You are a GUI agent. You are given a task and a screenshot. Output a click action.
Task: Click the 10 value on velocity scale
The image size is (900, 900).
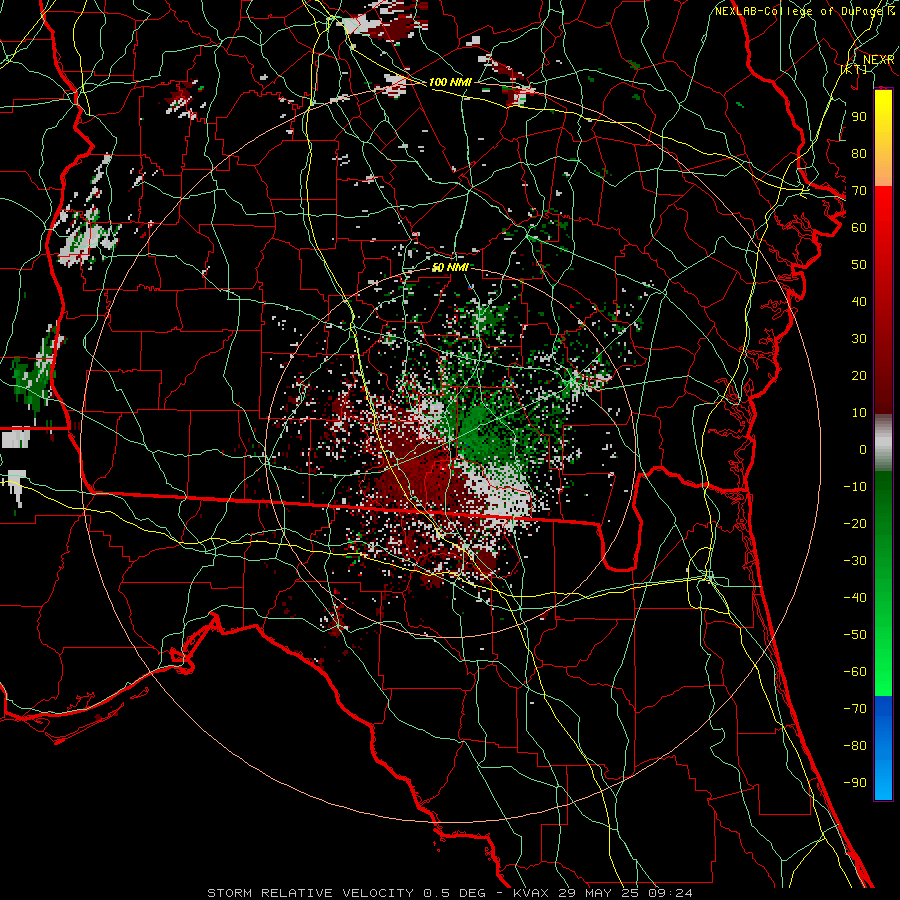click(859, 413)
